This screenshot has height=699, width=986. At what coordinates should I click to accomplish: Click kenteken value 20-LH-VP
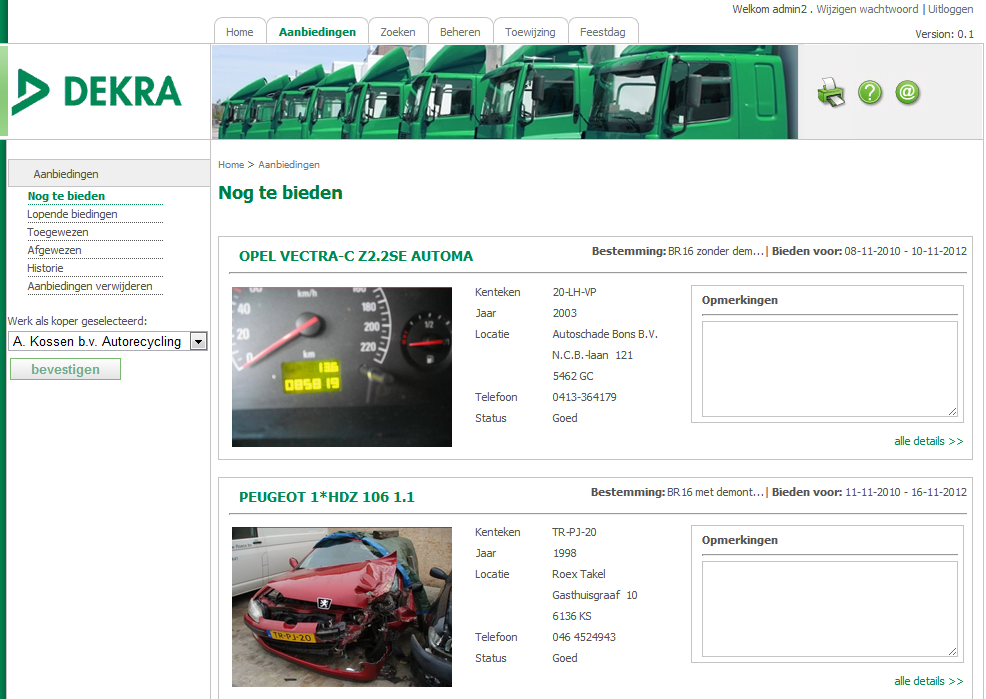[575, 292]
